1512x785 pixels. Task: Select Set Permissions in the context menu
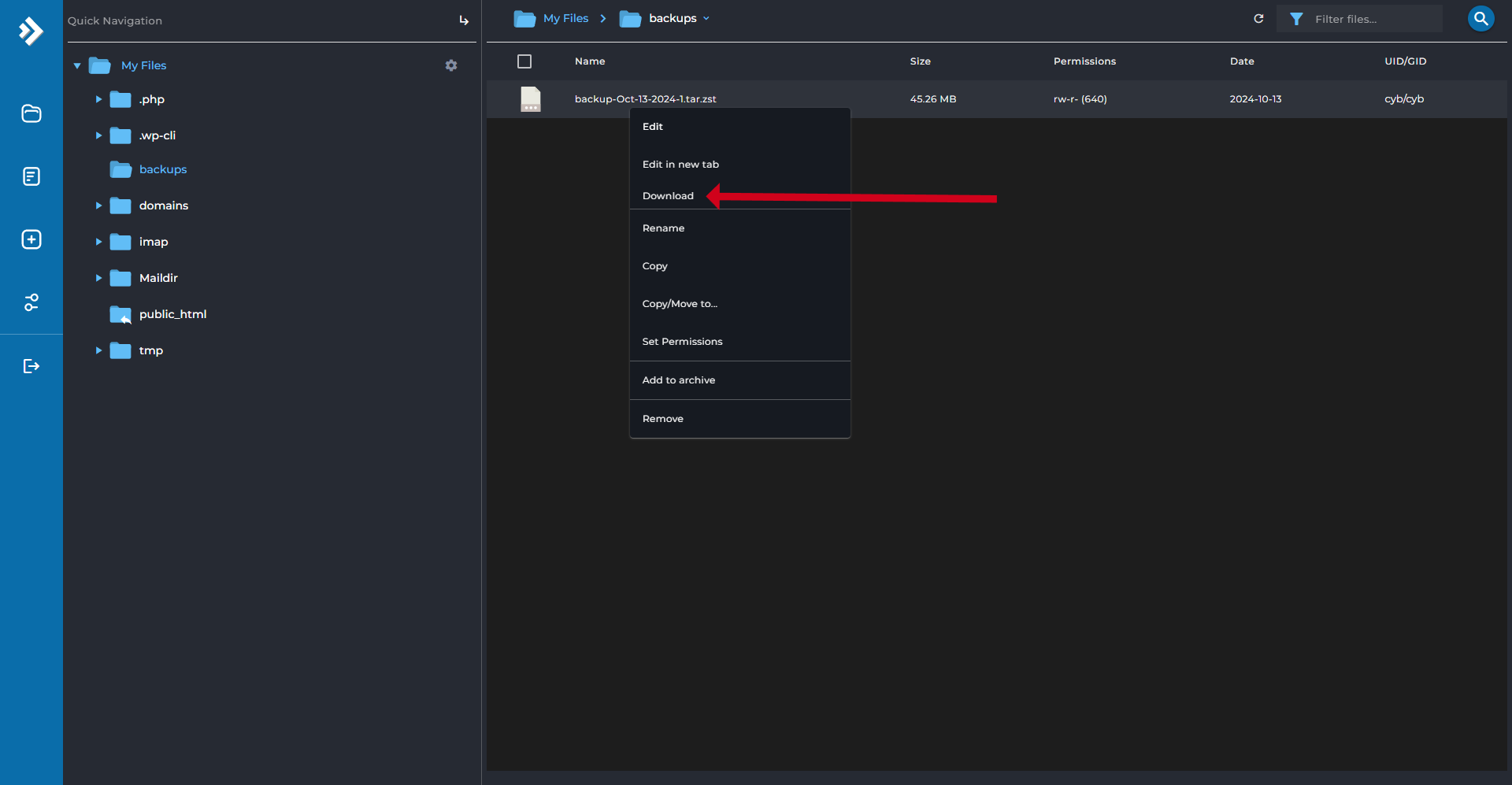[x=682, y=342]
